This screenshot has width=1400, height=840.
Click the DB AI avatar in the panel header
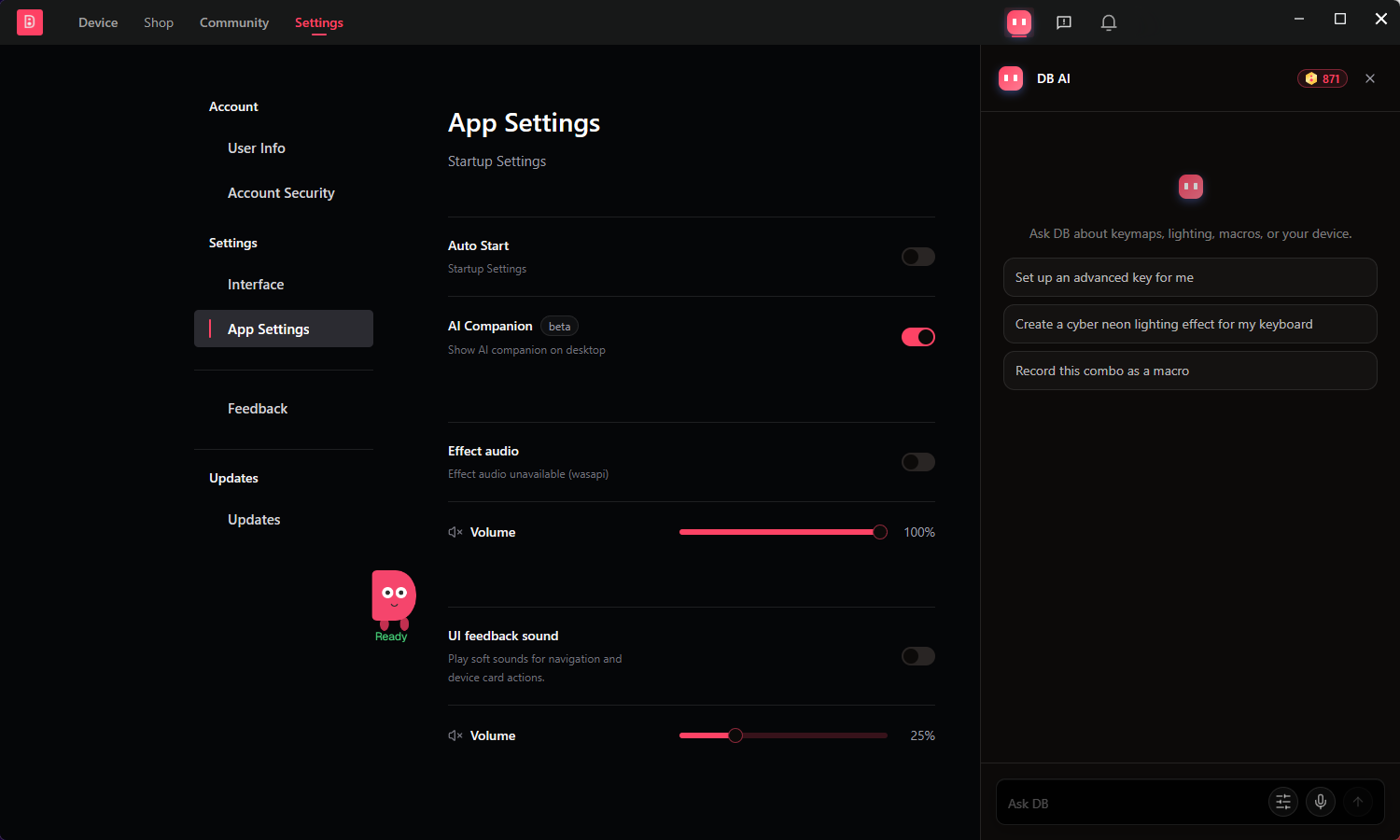(1011, 78)
